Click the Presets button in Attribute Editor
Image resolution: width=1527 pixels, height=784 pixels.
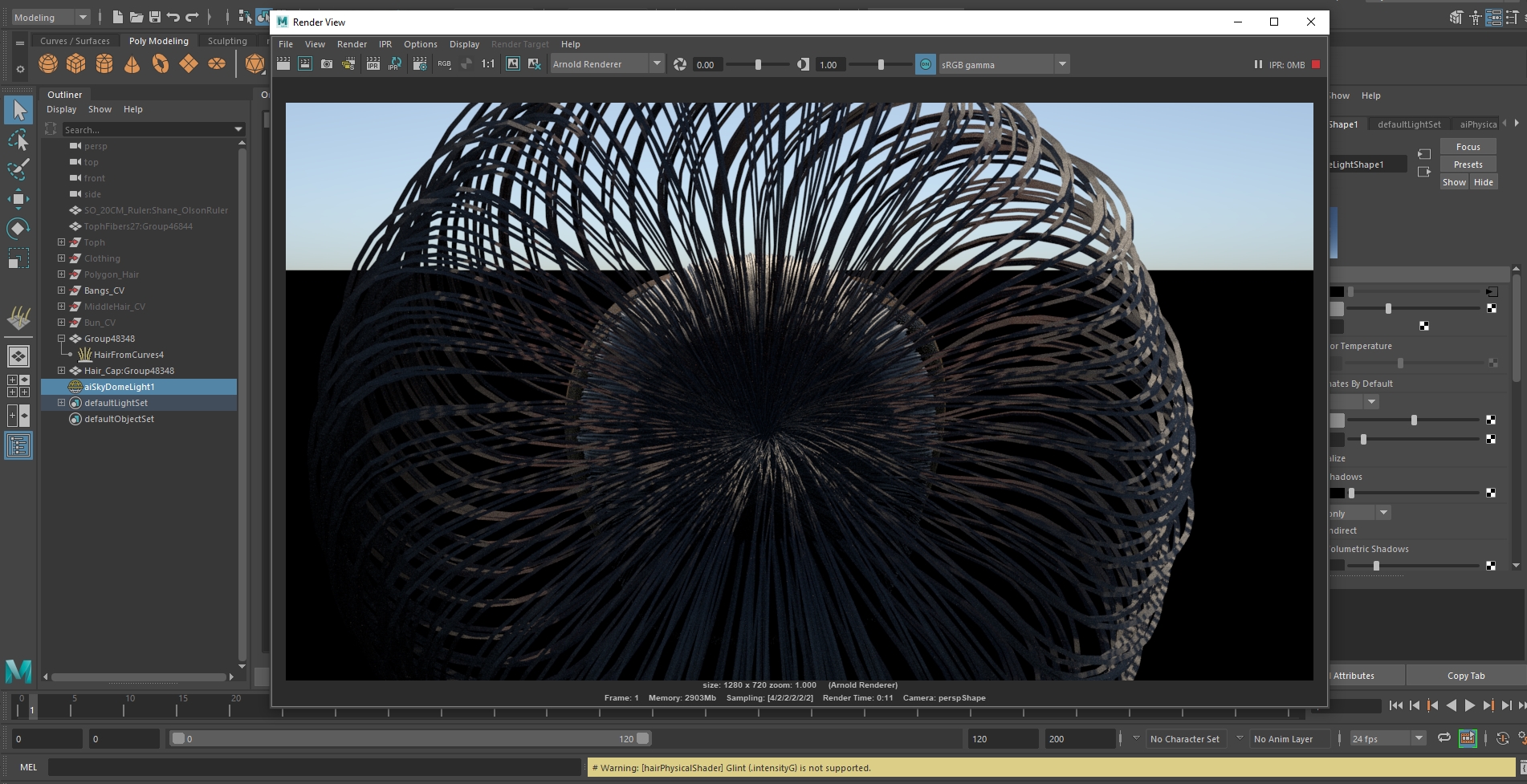point(1468,165)
